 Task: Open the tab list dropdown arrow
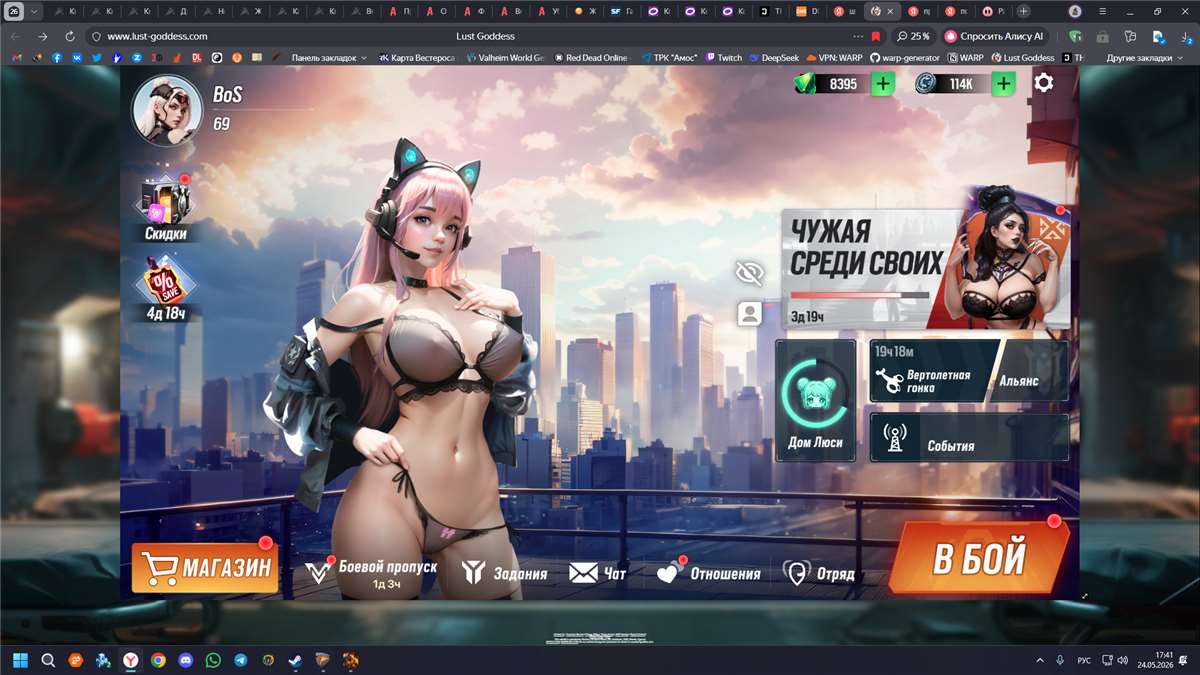(35, 11)
